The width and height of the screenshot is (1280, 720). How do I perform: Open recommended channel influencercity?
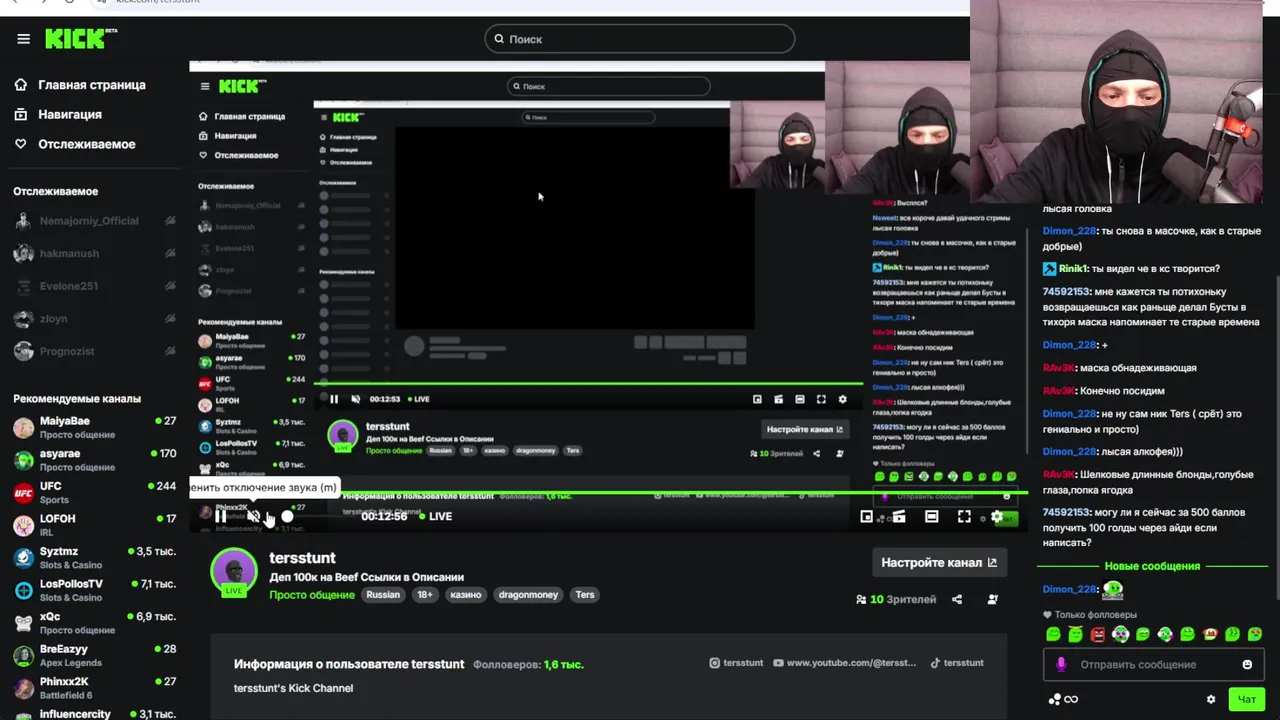tap(94, 714)
